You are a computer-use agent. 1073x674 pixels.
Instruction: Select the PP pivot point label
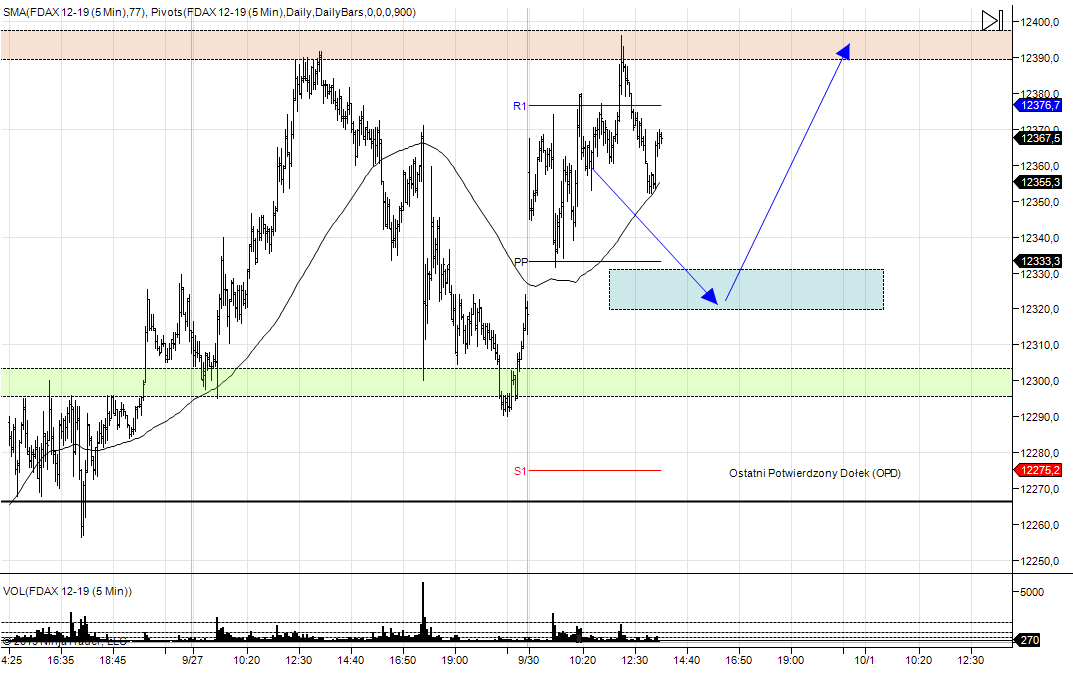click(x=521, y=262)
